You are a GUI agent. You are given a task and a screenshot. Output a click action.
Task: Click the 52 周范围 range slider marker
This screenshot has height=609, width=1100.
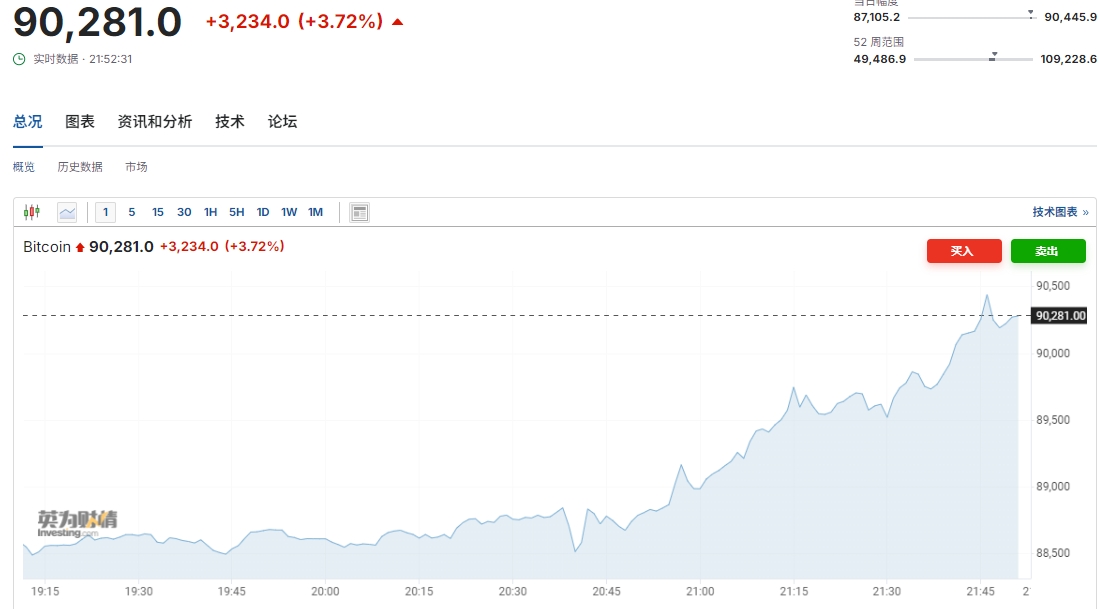coord(993,57)
